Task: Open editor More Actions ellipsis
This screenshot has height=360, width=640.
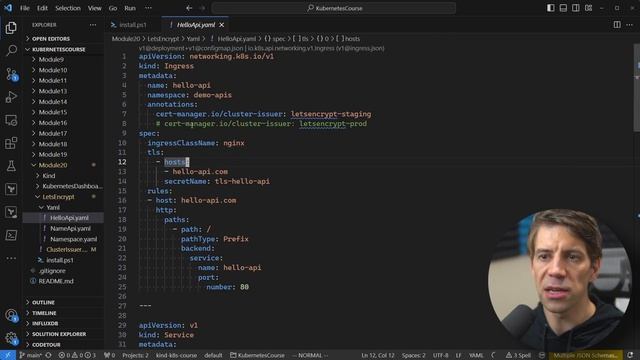Action: [629, 25]
